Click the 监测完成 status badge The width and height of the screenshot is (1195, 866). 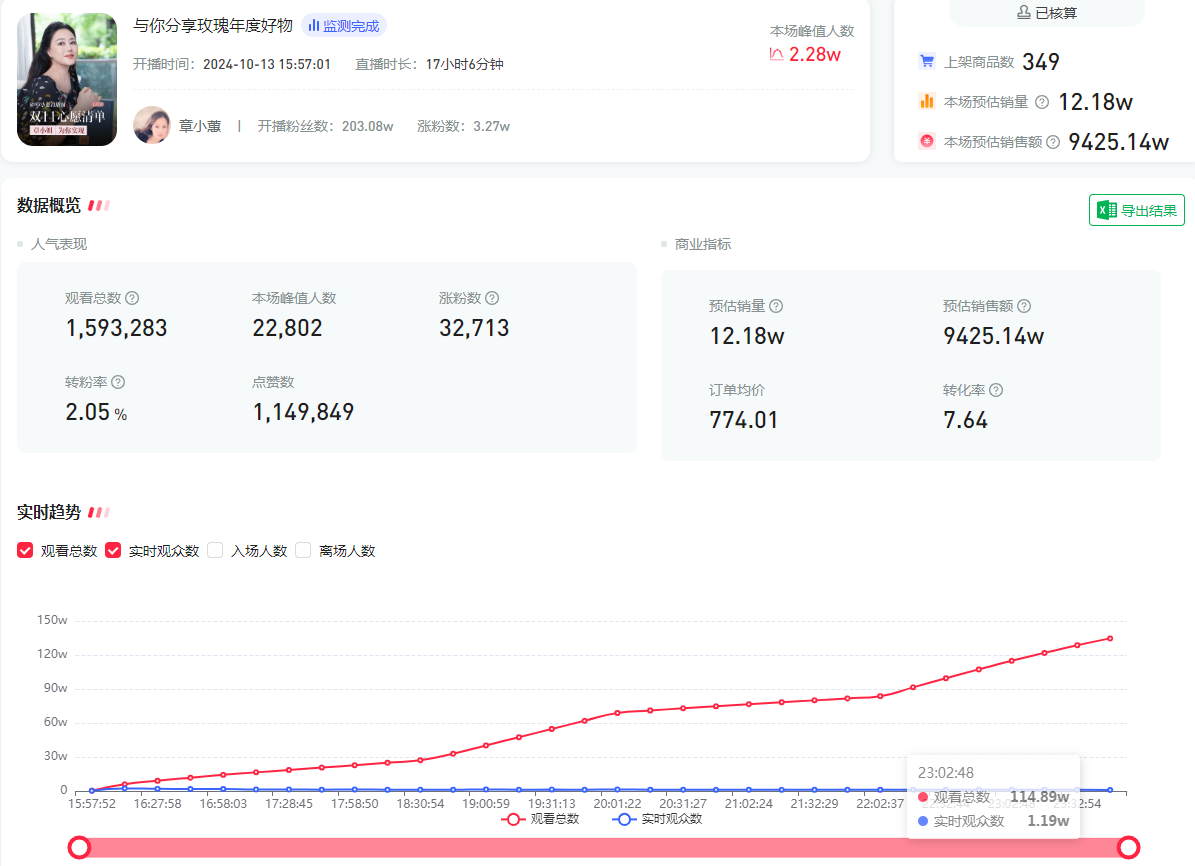point(343,26)
